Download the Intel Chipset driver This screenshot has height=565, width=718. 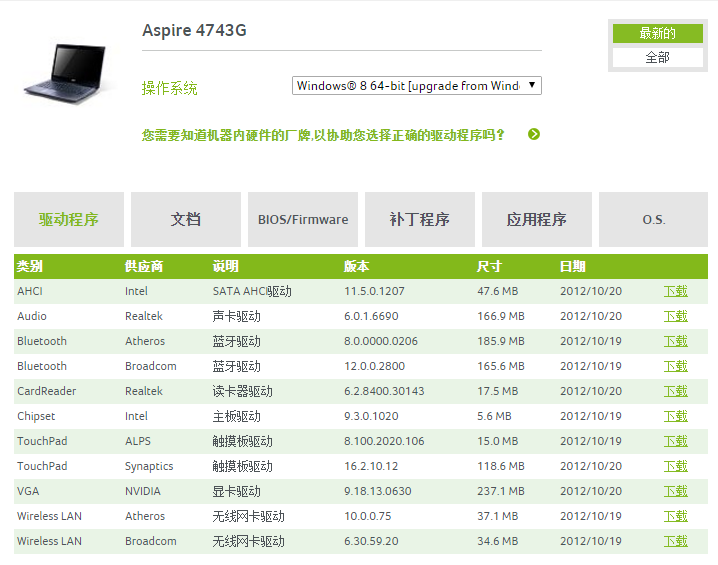pyautogui.click(x=675, y=416)
